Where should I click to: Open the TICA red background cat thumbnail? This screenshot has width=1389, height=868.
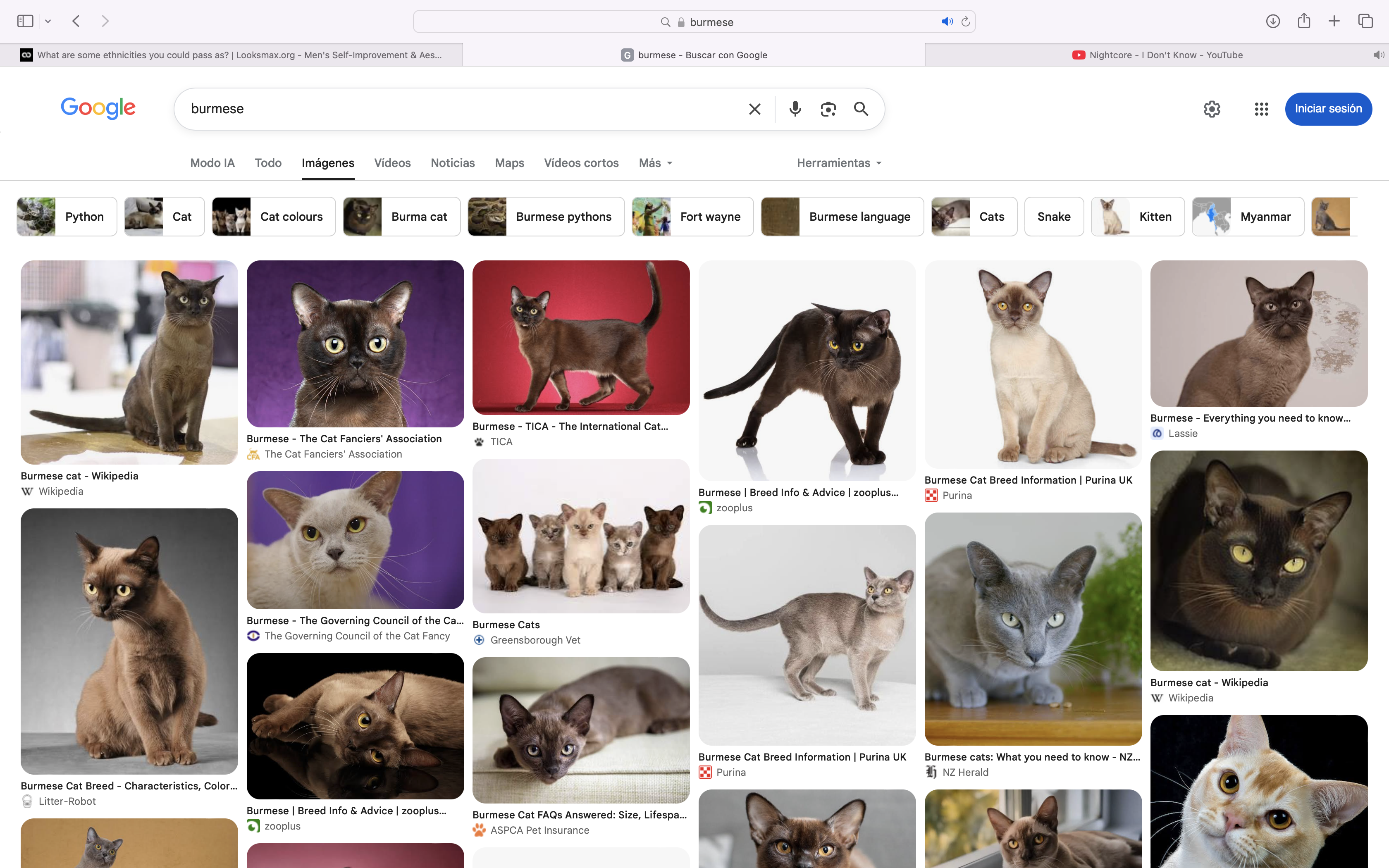[581, 338]
